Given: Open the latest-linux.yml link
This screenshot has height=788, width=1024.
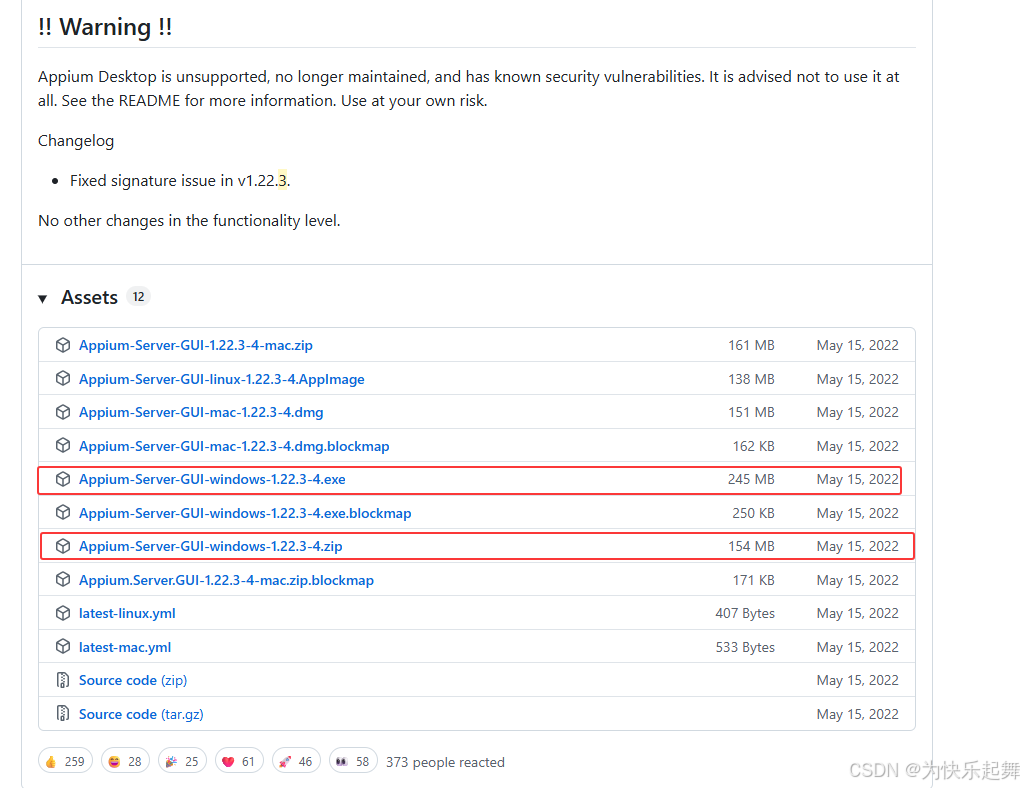Looking at the screenshot, I should [127, 614].
